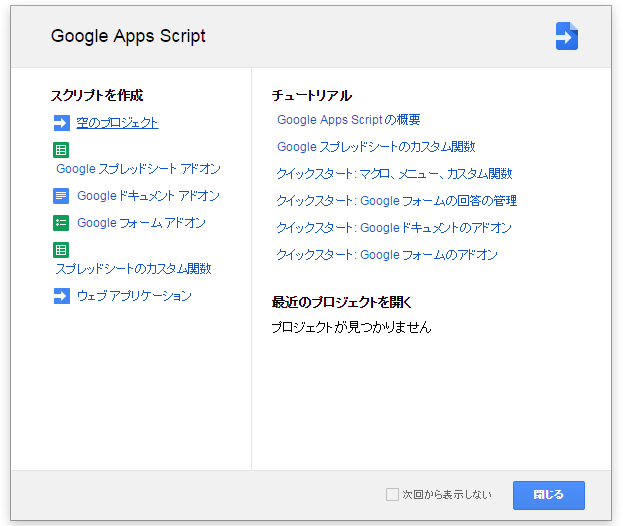623x526 pixels.
Task: Click the Google Apps Script title text
Action: (x=128, y=36)
